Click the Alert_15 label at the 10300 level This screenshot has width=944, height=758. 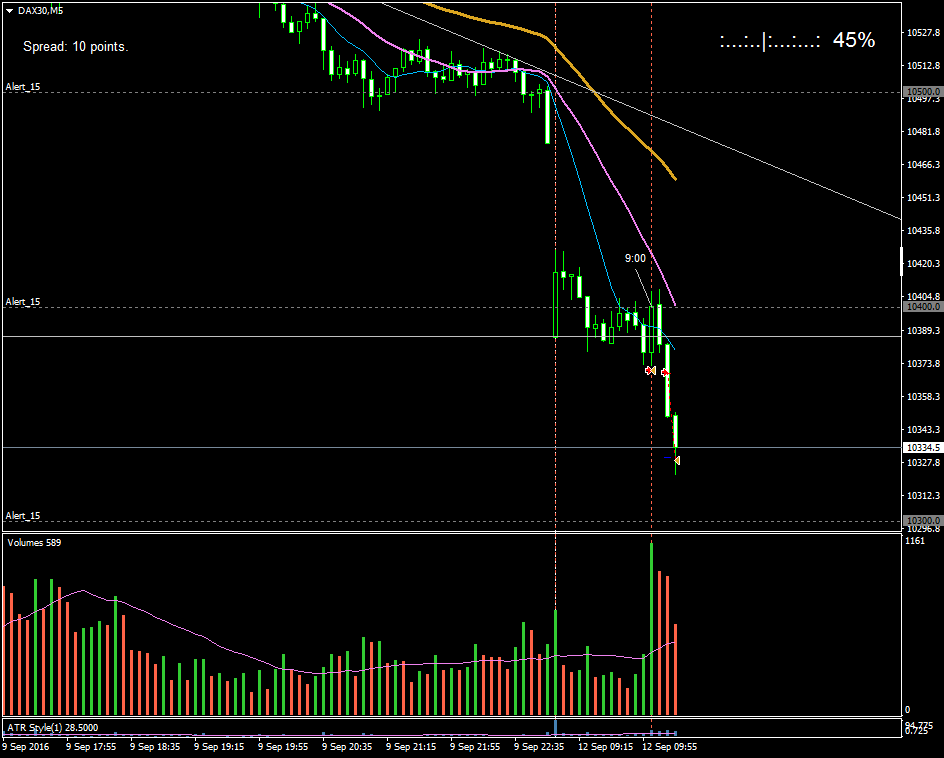pyautogui.click(x=23, y=515)
